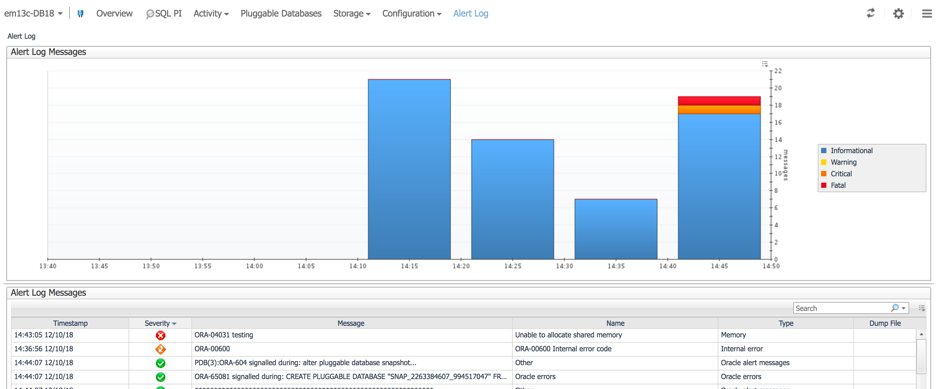Screen dimensions: 939x389
Task: Click the table vertical scrollbar thumb
Action: (921, 356)
